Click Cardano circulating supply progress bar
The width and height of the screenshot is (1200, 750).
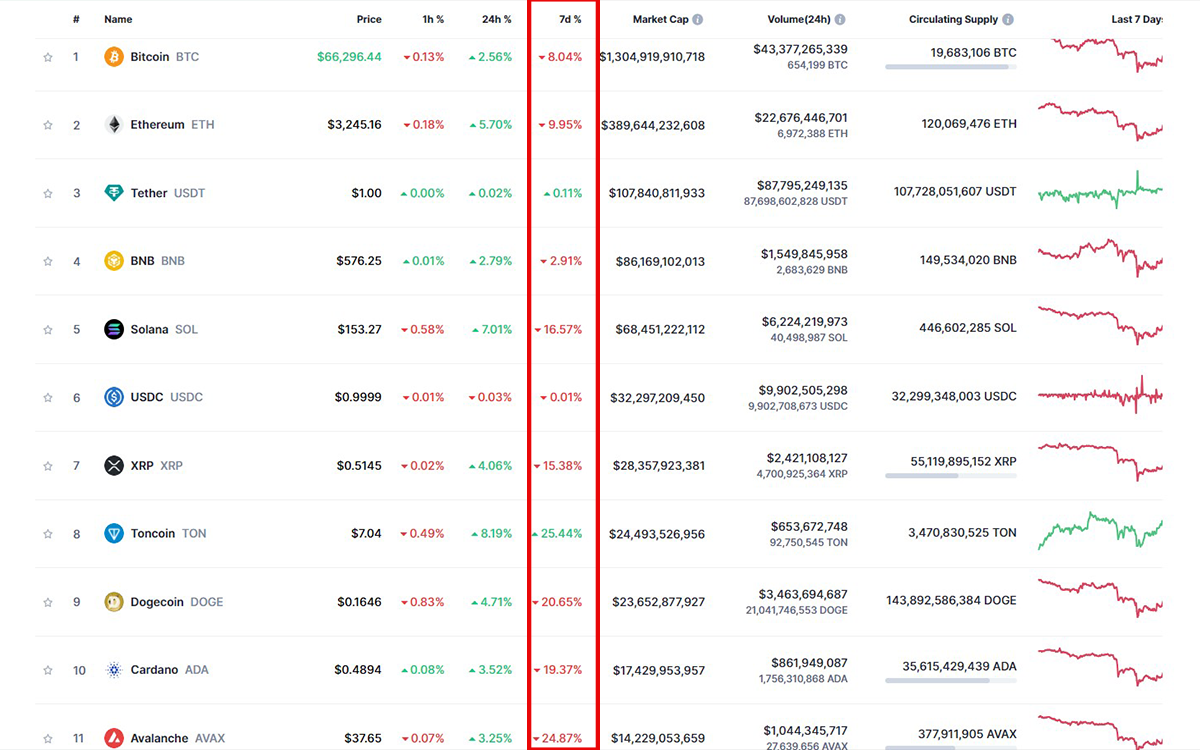(x=951, y=681)
